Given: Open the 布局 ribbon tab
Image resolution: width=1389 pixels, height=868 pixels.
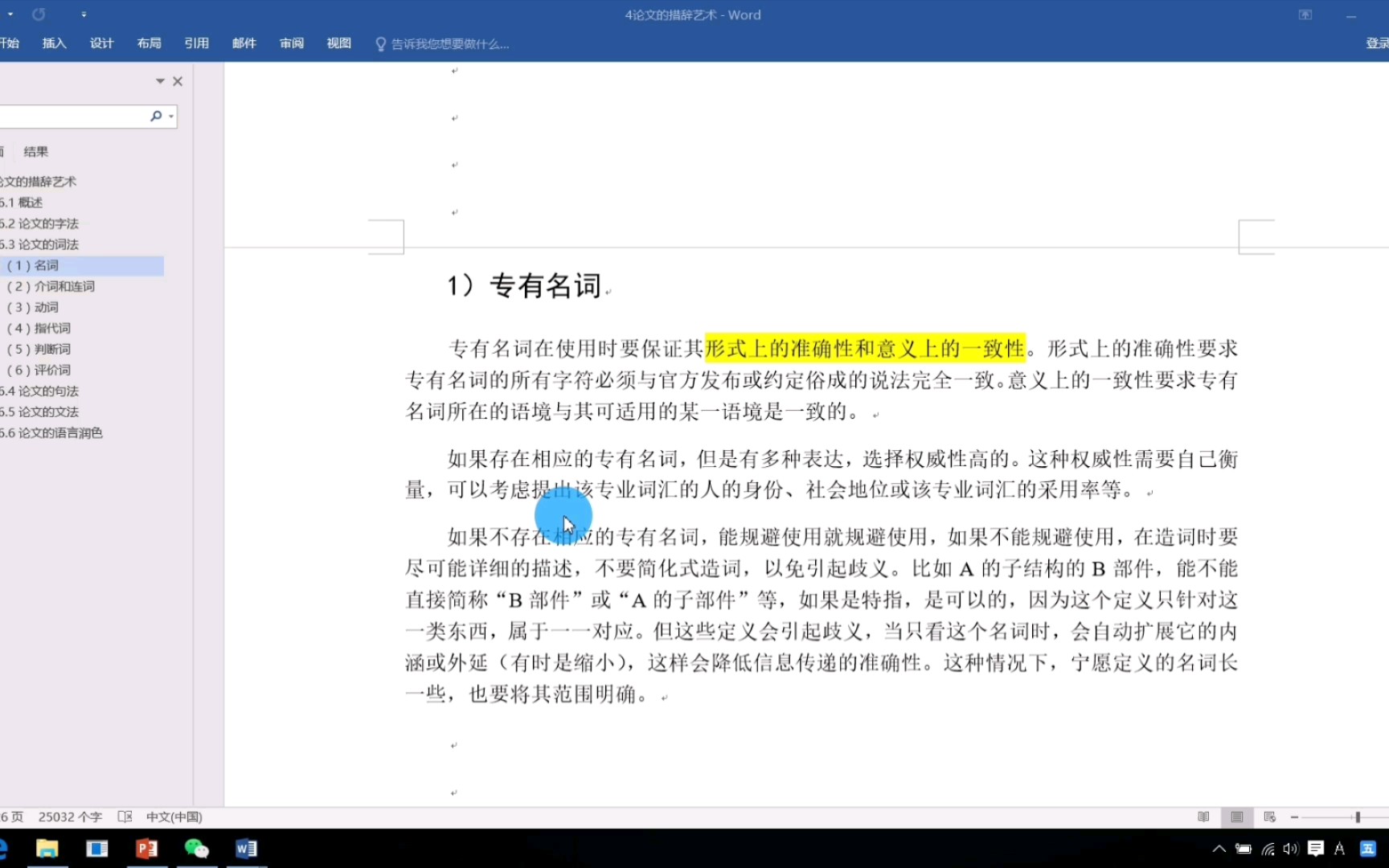Looking at the screenshot, I should point(149,43).
